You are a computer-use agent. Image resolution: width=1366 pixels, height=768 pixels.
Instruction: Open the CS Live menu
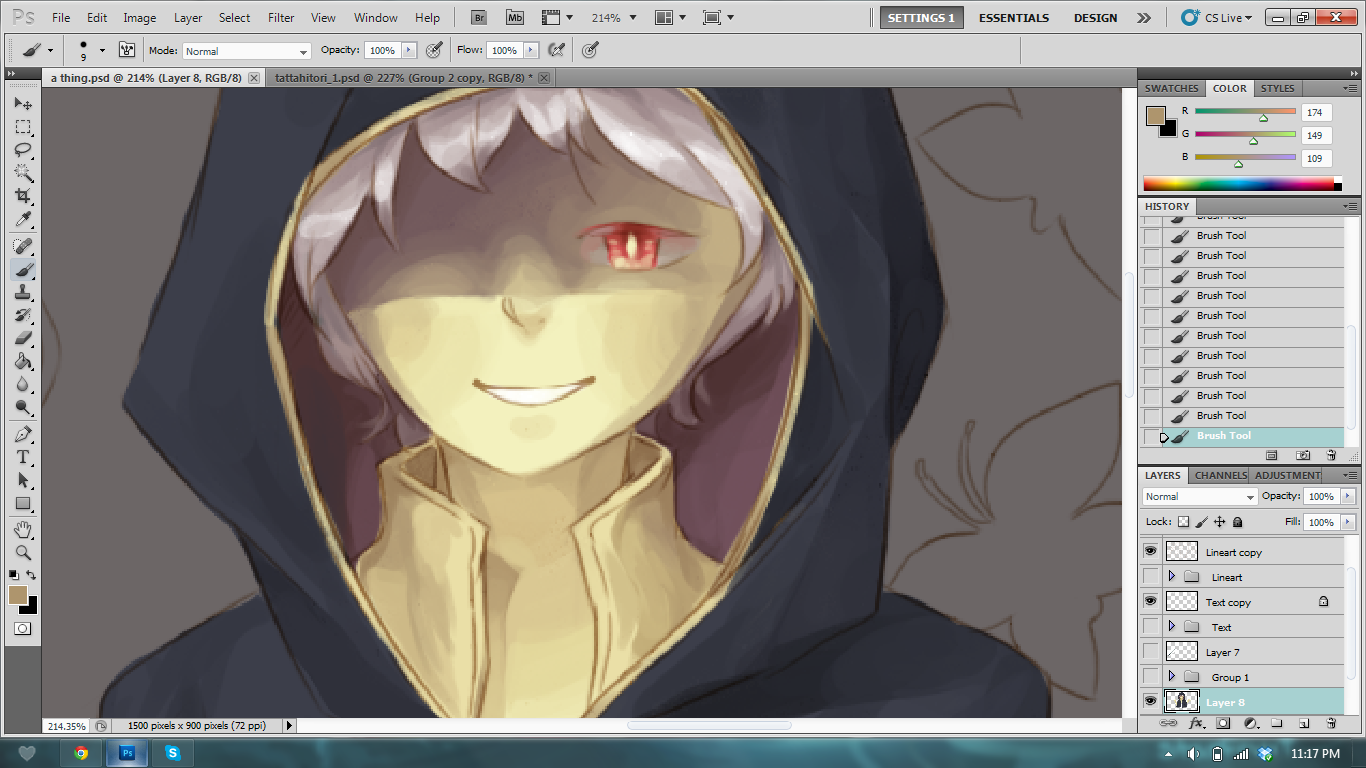point(1217,18)
